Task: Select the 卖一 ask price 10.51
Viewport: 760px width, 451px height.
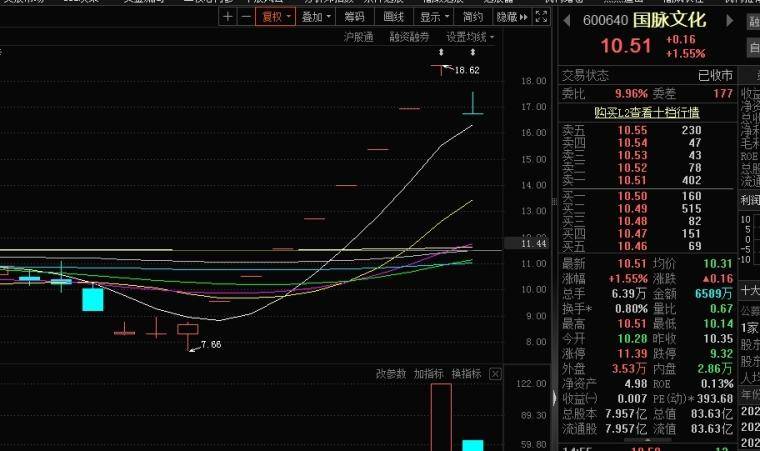Action: click(x=632, y=180)
